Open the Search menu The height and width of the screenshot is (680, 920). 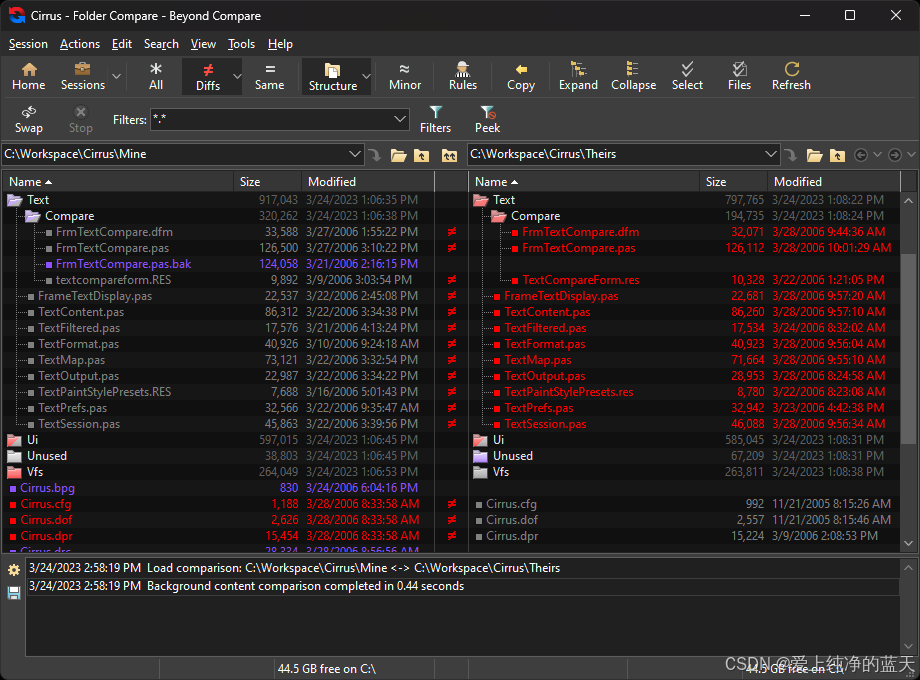pos(161,44)
